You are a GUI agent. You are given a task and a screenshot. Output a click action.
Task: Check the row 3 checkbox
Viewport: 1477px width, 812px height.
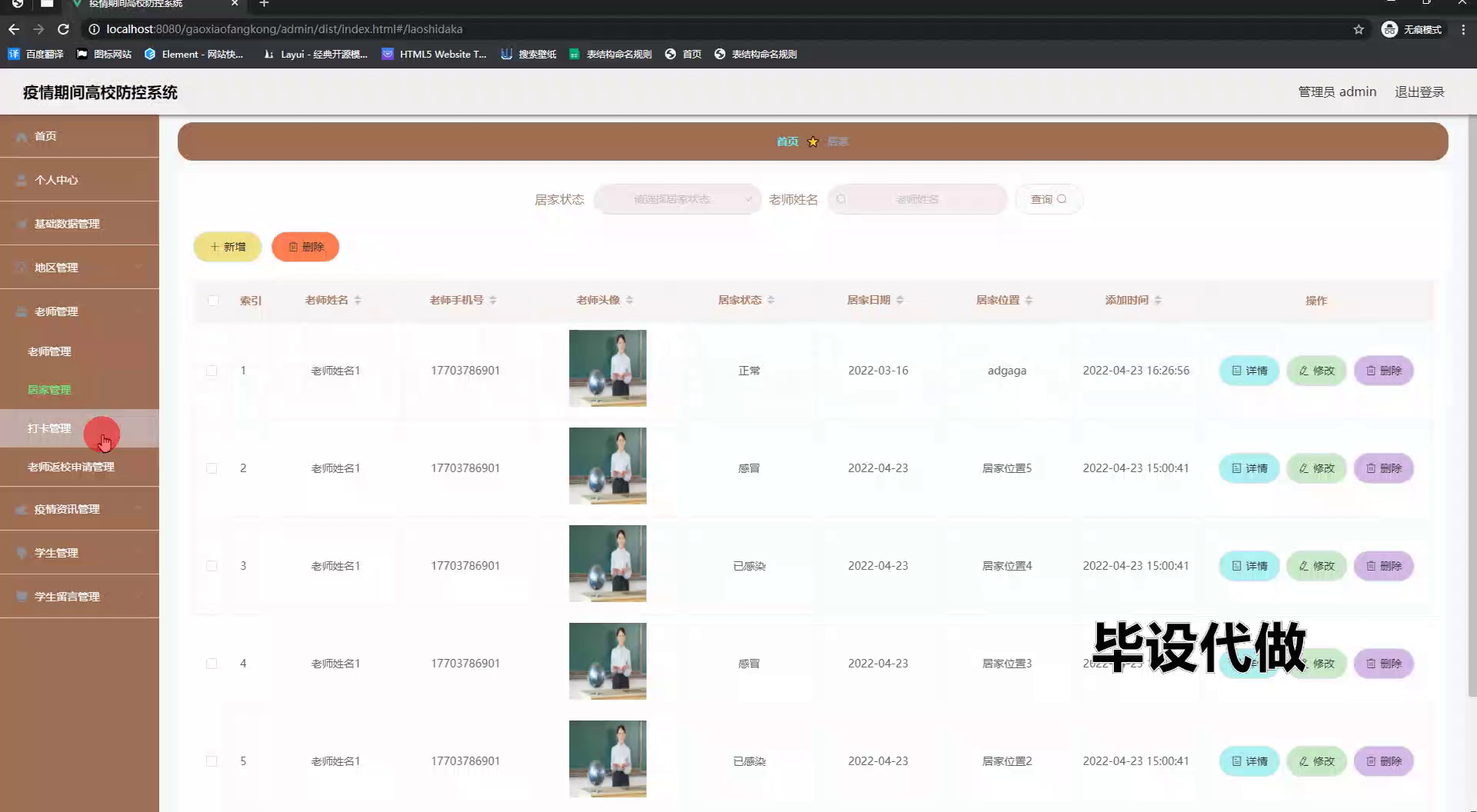pos(212,566)
